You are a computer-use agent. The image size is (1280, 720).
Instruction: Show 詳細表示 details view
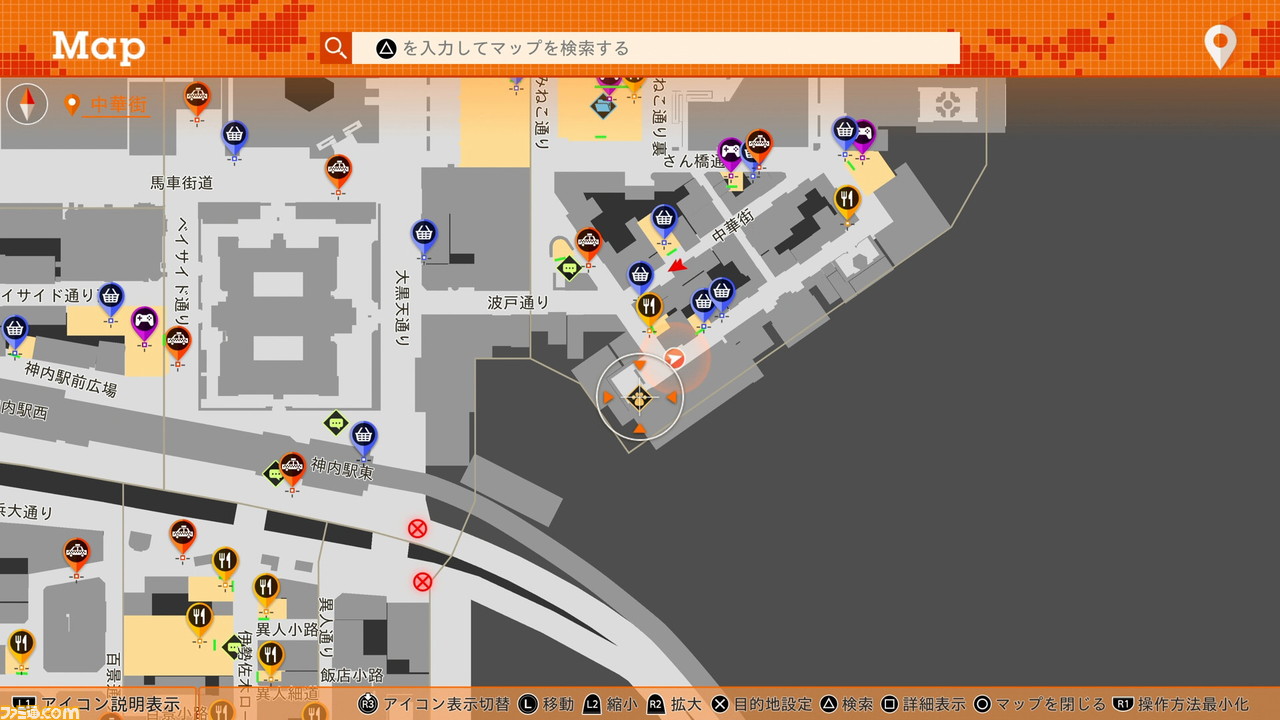tap(924, 704)
